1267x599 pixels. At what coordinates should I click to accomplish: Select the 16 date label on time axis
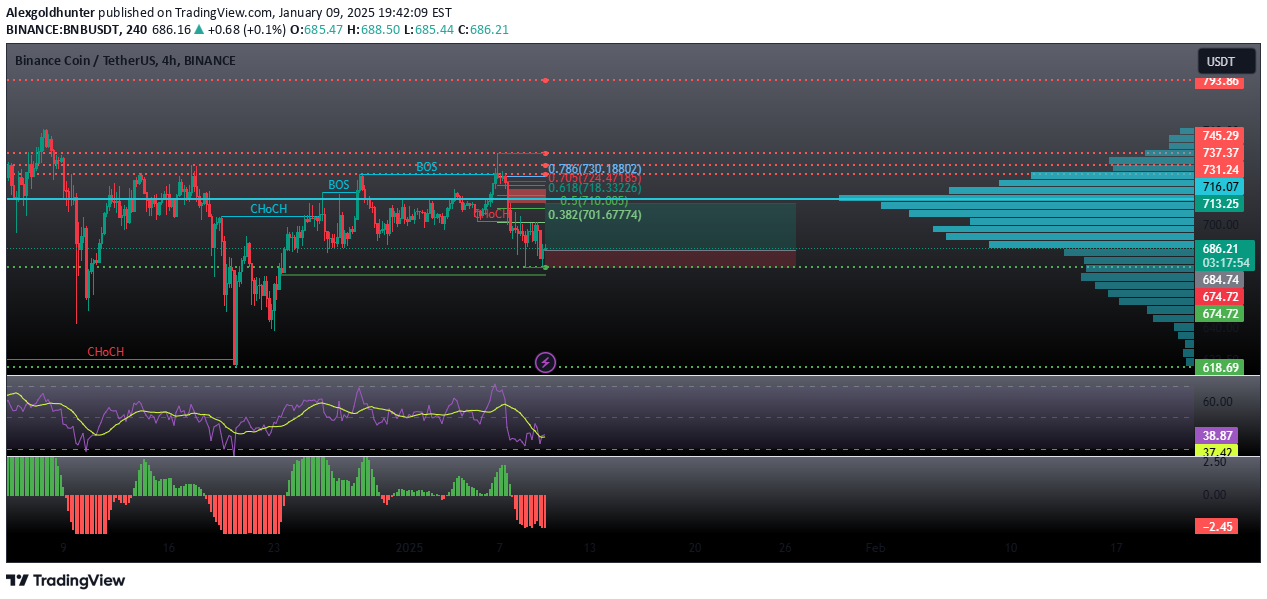coord(168,548)
